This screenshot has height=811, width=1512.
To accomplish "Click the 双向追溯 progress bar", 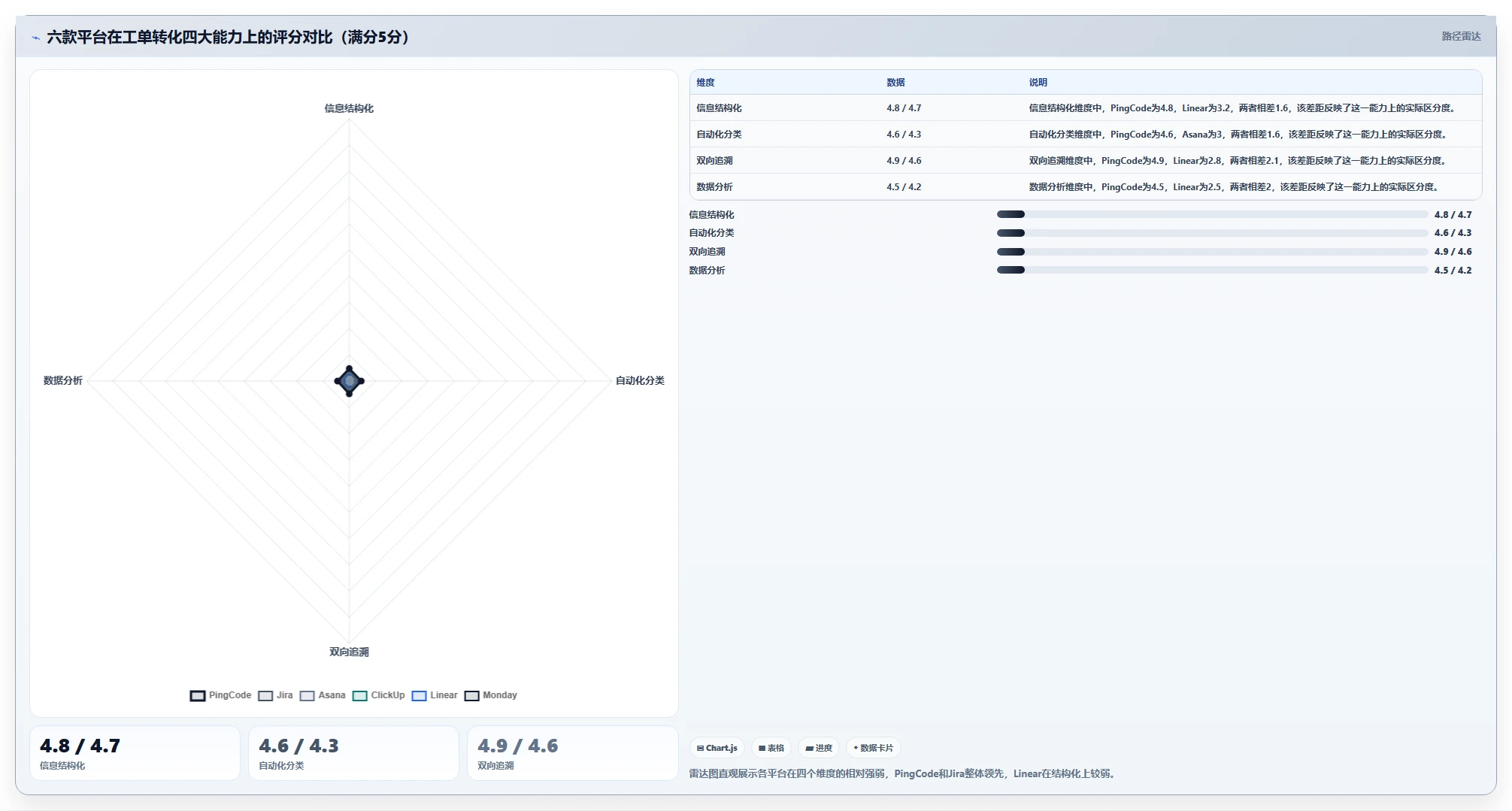I will point(1212,252).
